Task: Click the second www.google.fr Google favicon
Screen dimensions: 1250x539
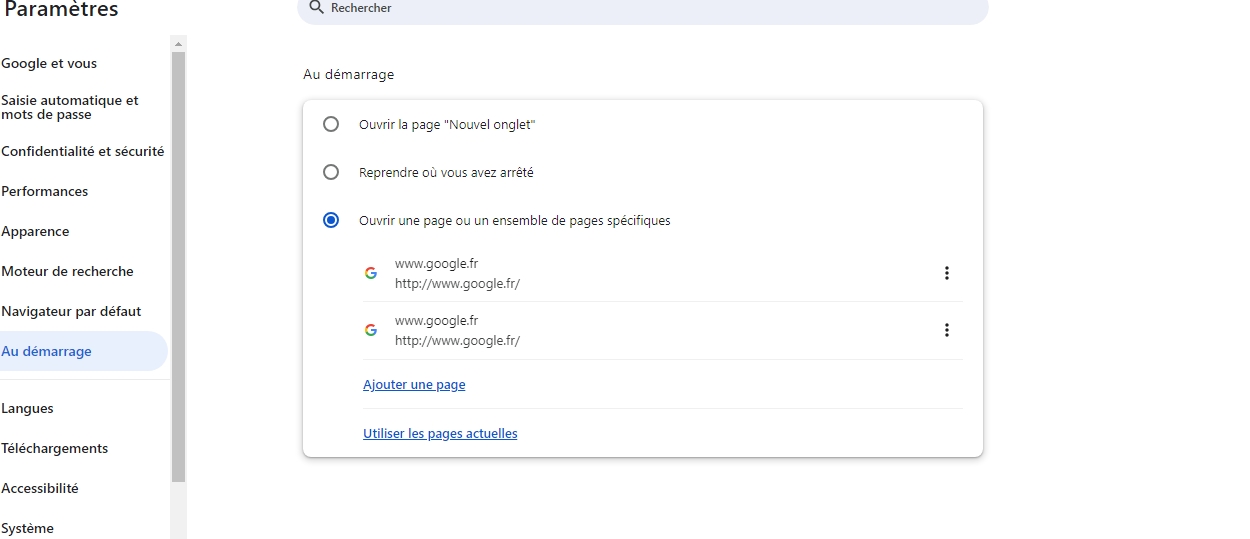Action: click(371, 330)
